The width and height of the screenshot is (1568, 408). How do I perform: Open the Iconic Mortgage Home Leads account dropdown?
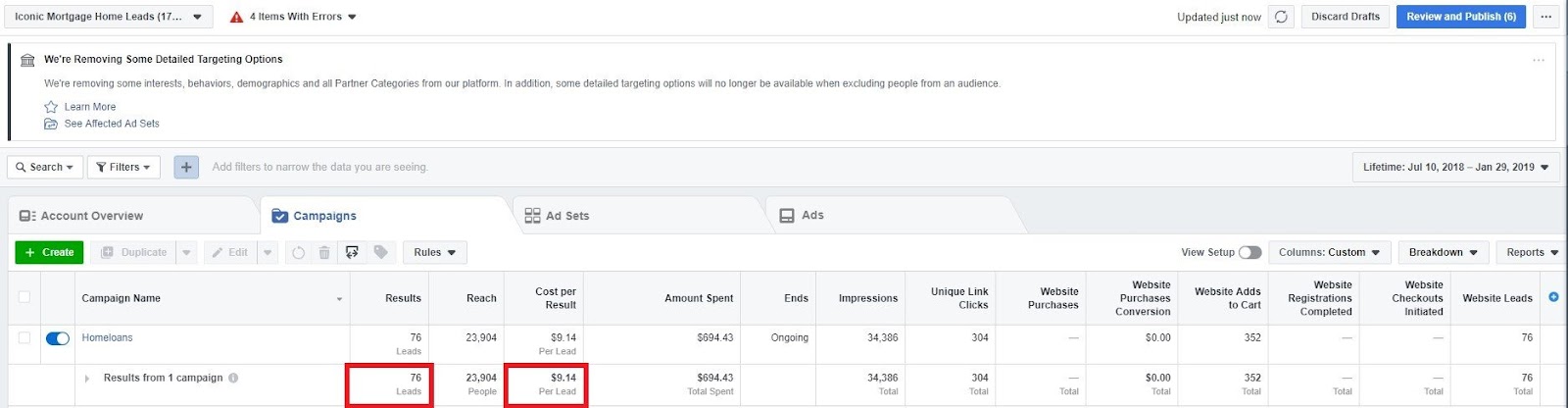pos(108,17)
